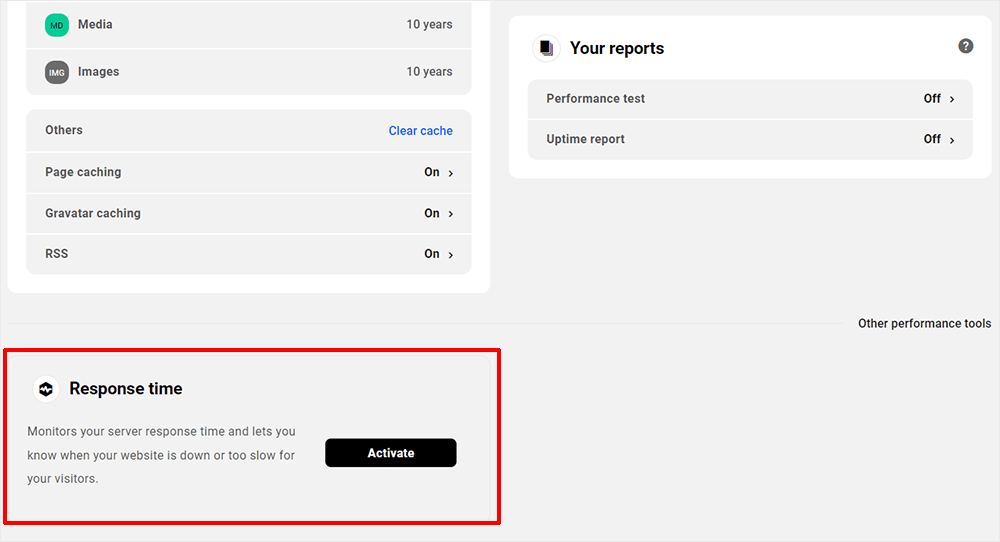The height and width of the screenshot is (542, 1000).
Task: Click the Media MD badge icon
Action: coord(57,25)
